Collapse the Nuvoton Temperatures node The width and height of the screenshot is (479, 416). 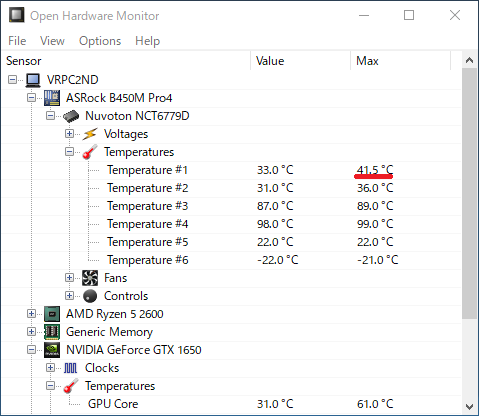click(69, 152)
